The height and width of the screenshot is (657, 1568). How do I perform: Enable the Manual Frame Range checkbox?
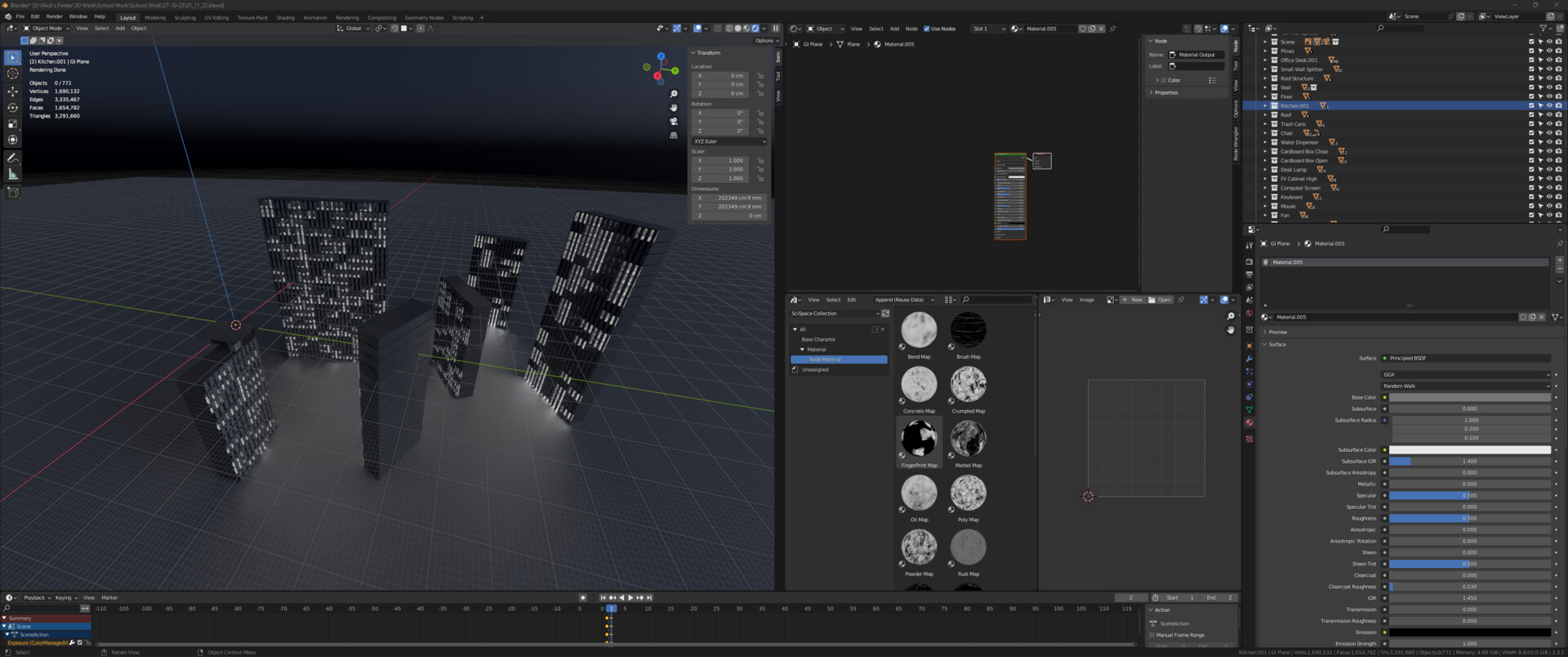(x=1152, y=635)
